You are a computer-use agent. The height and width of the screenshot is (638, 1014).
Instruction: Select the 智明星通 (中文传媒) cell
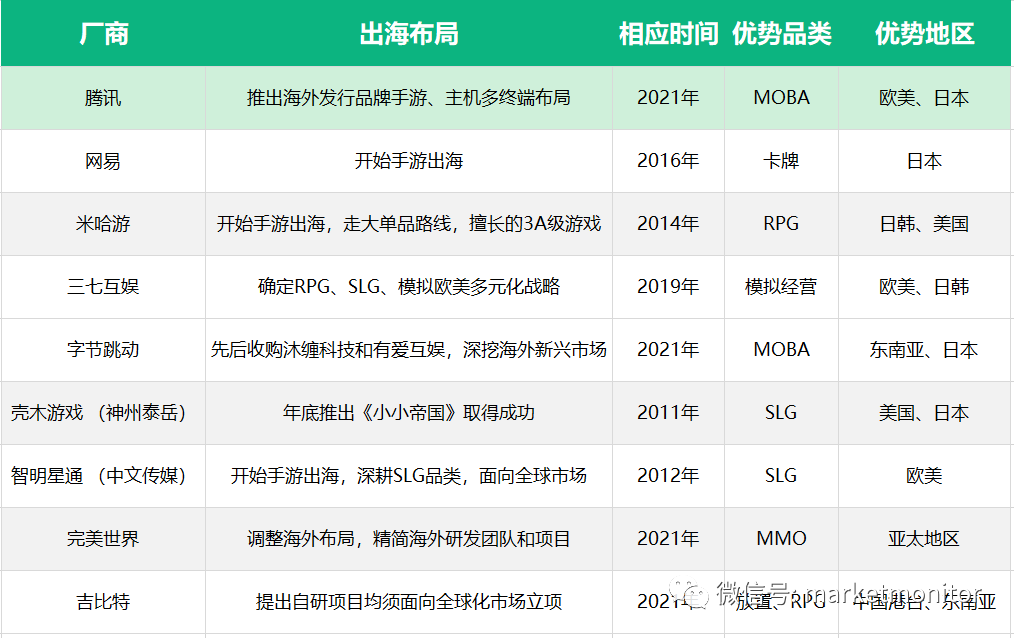pos(103,476)
